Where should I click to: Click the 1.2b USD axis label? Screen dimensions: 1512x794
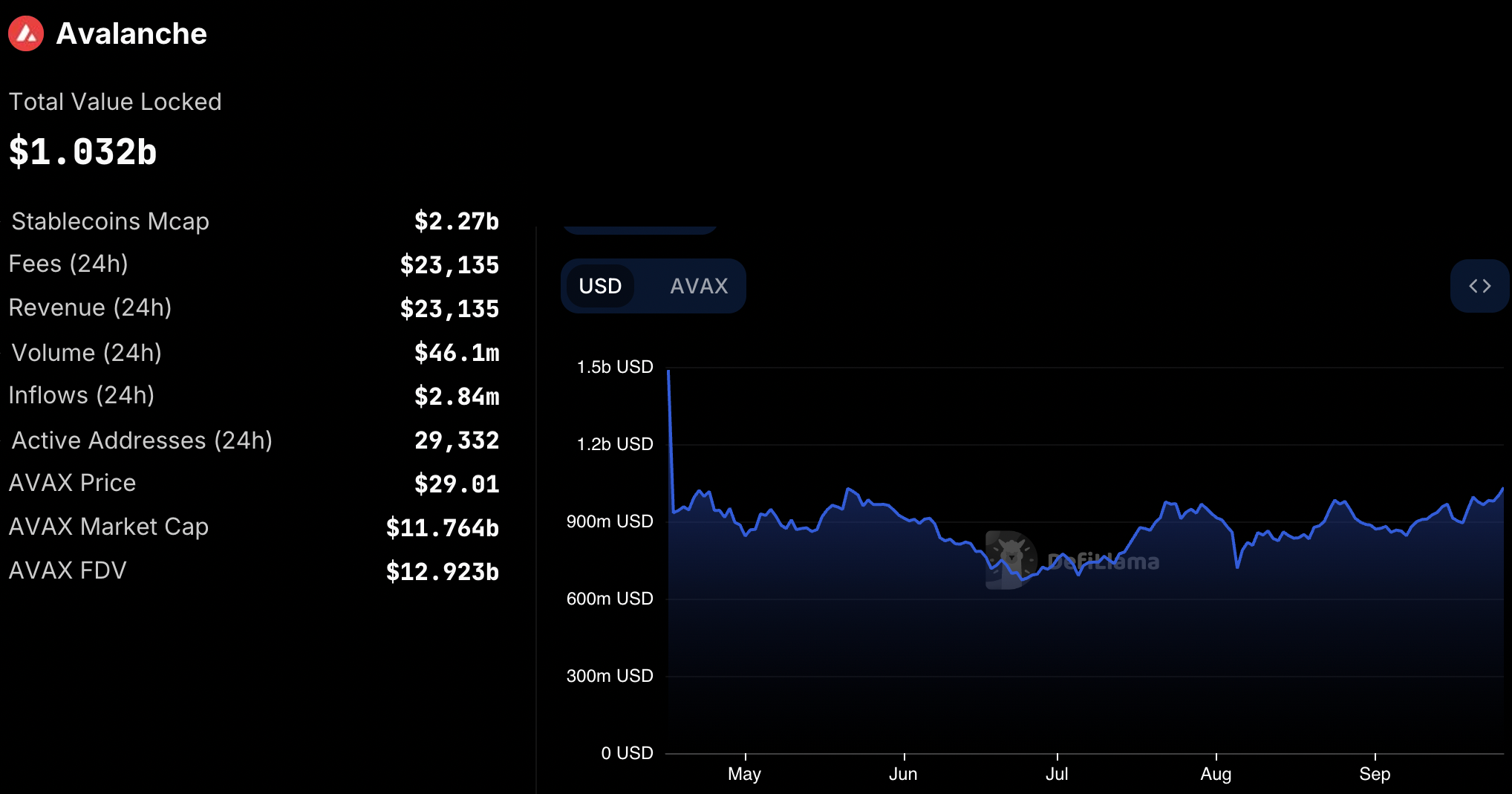point(615,444)
